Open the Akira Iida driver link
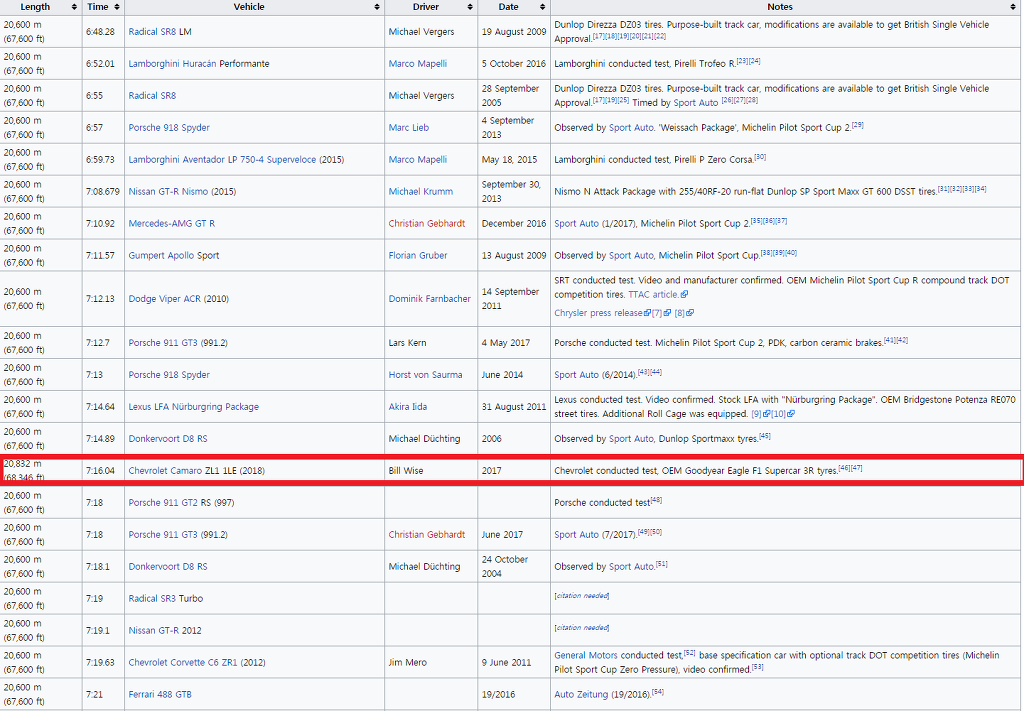Viewport: 1024px width, 711px height. [408, 407]
